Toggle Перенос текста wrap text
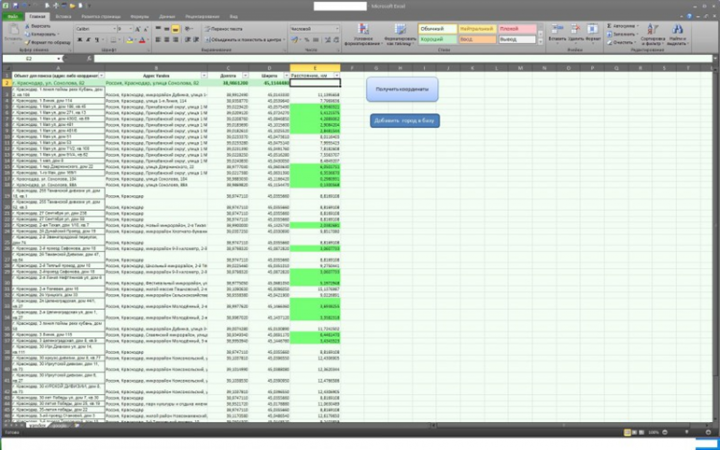This screenshot has width=720, height=450. [x=224, y=29]
